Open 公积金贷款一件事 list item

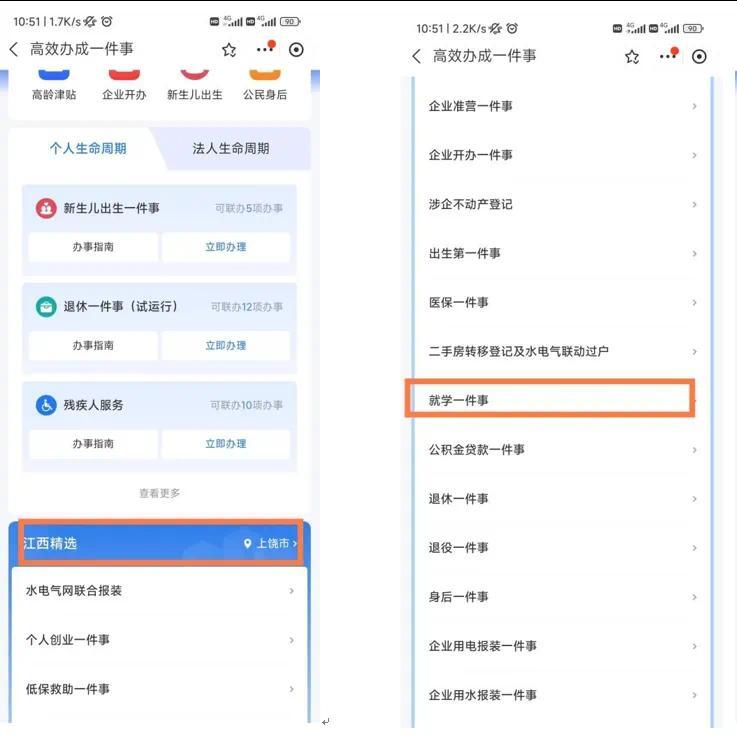[x=563, y=450]
